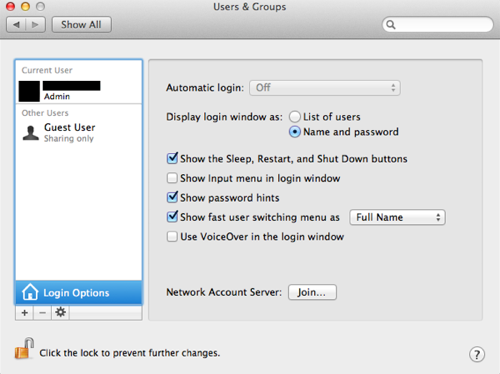Enable Show Input menu in login window
This screenshot has height=374, width=500.
tap(172, 178)
